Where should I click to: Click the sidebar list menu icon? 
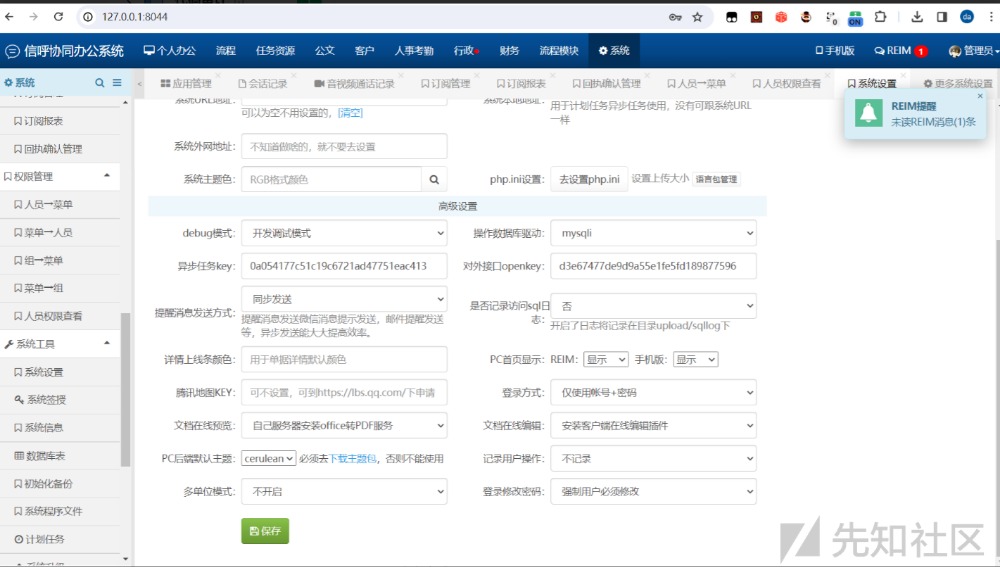[x=117, y=83]
